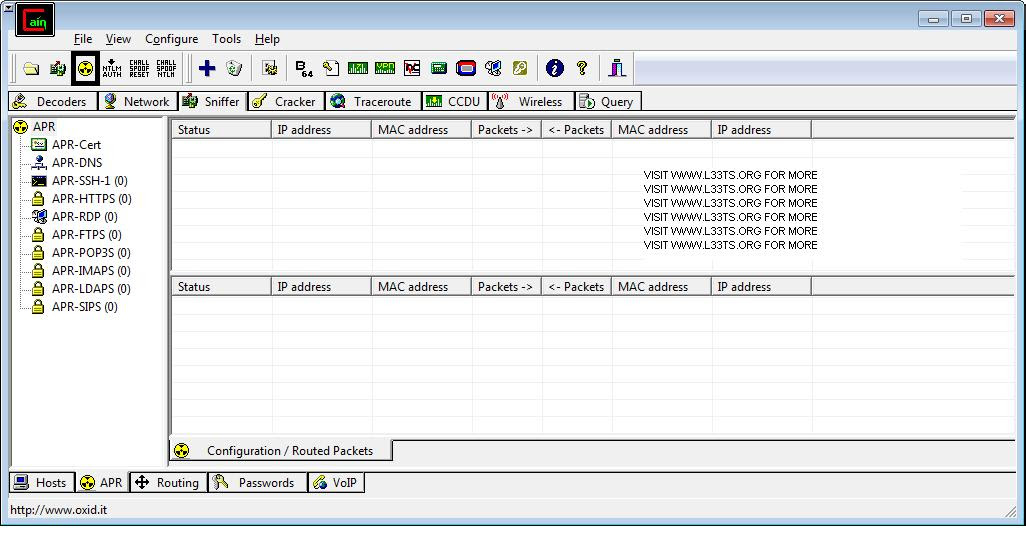
Task: Toggle the Start/Stop APR radiation icon
Action: point(85,68)
